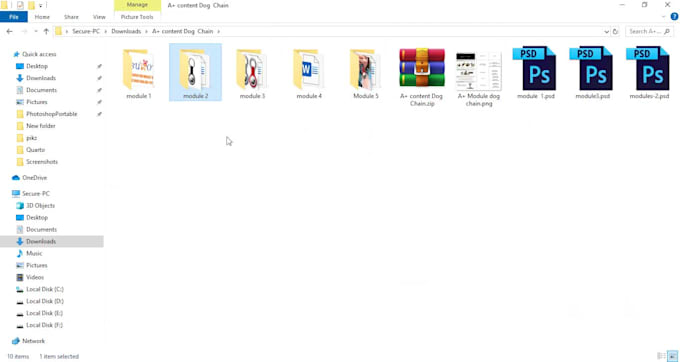680x362 pixels.
Task: Click Secure-PC in the address breadcrumb
Action: click(86, 31)
